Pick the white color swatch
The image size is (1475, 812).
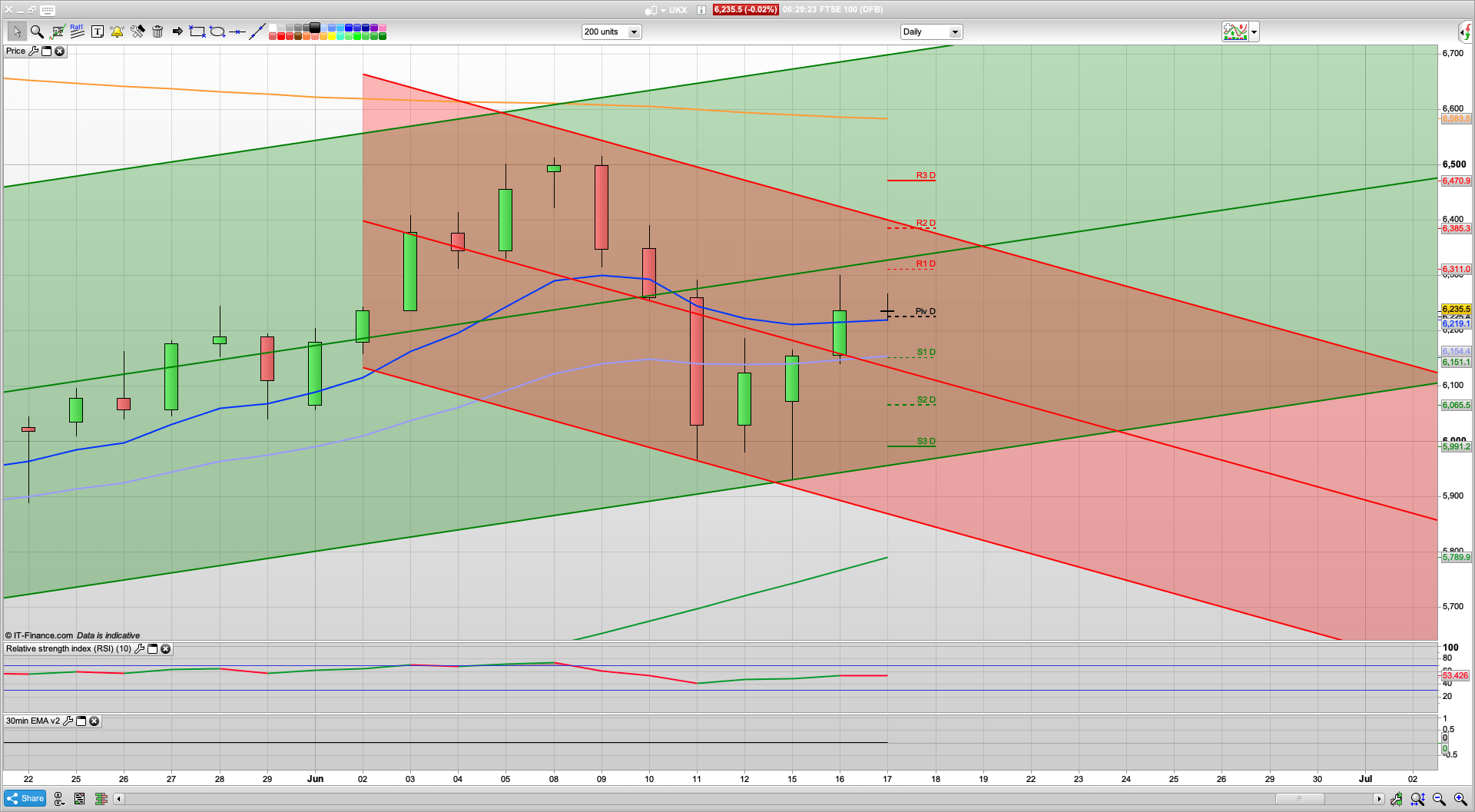273,28
